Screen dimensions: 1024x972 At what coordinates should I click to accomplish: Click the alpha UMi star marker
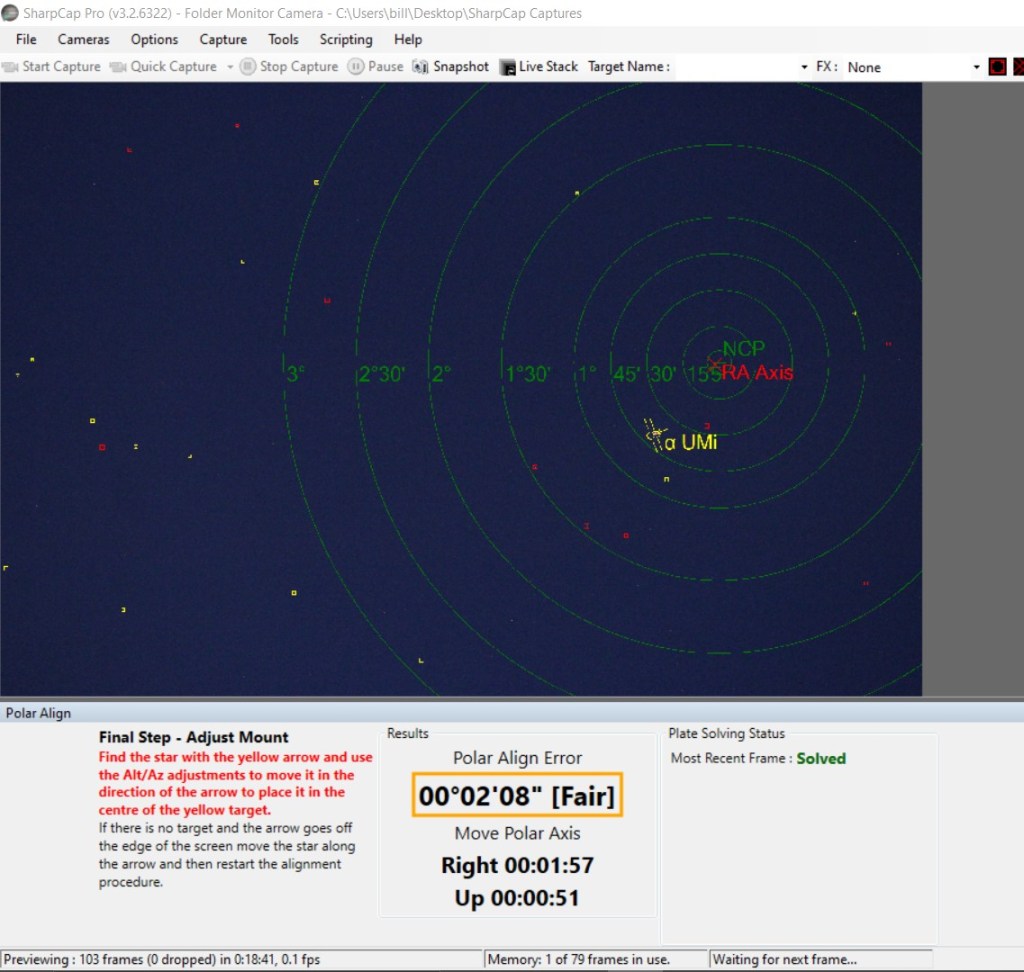coord(656,436)
